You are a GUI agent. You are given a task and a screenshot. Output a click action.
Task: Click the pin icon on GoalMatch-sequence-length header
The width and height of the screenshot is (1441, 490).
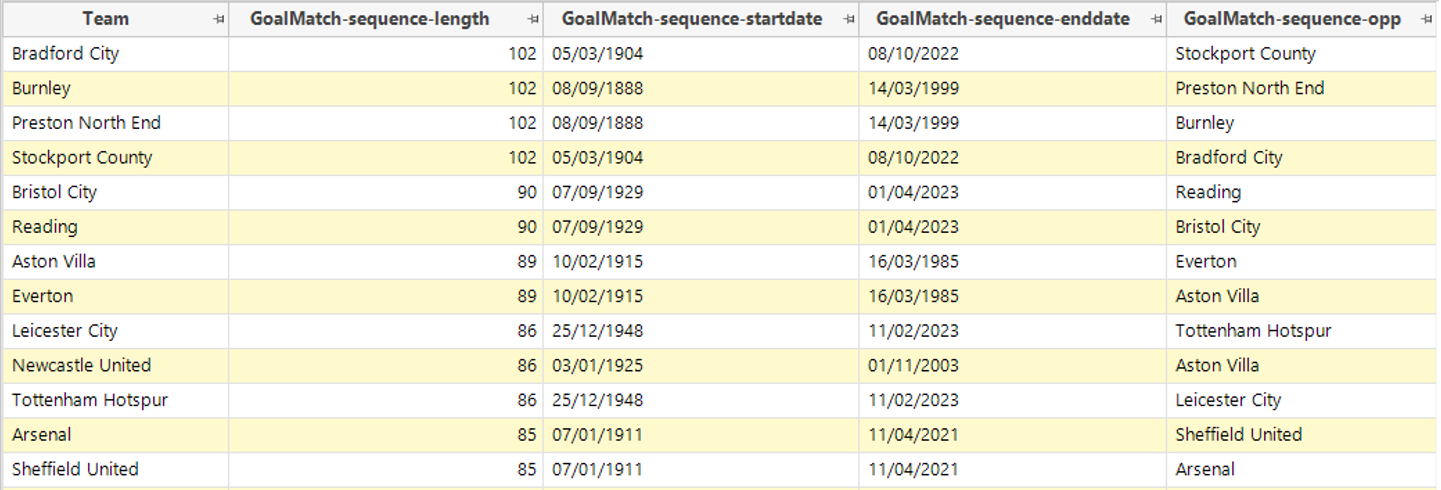click(x=533, y=19)
